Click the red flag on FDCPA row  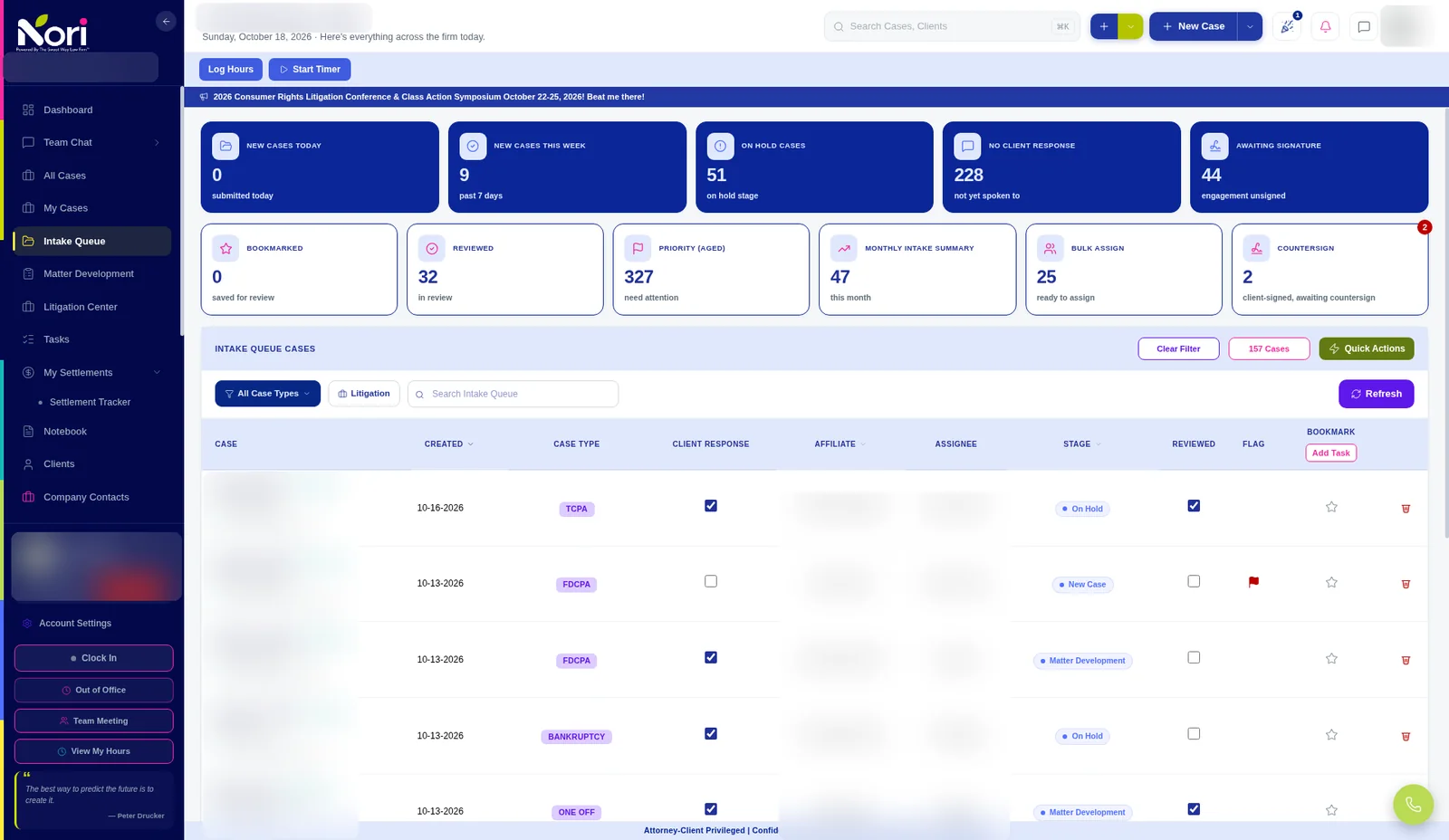click(1253, 582)
